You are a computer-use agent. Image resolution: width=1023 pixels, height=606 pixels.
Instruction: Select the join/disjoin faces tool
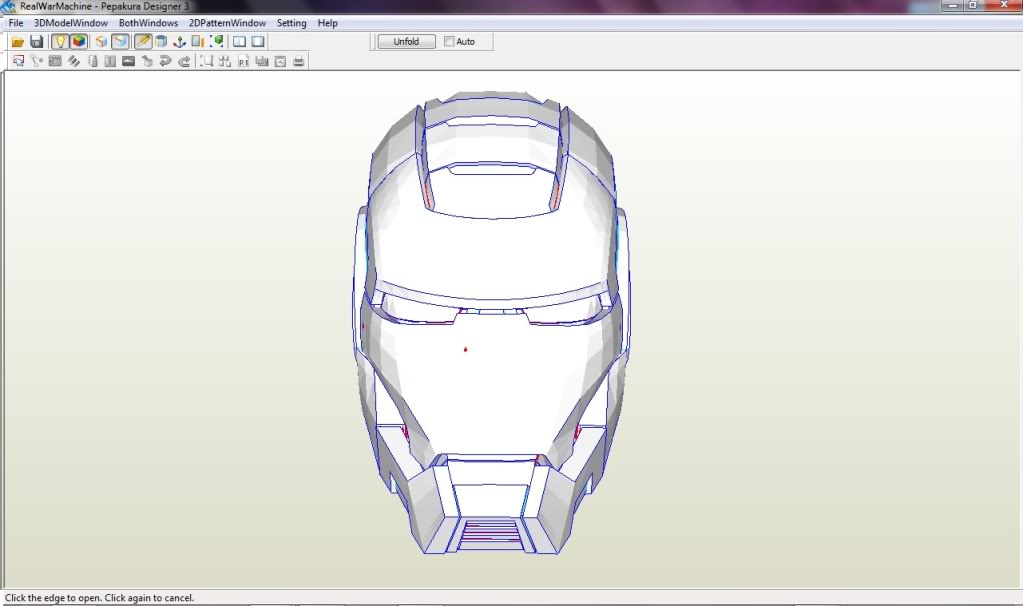tap(37, 61)
